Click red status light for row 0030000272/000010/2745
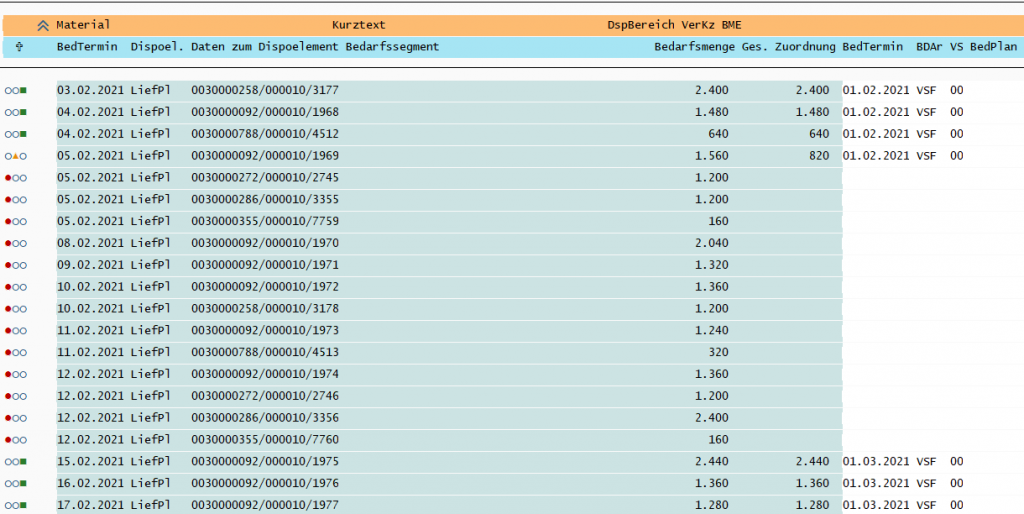The height and width of the screenshot is (514, 1024). (x=8, y=177)
